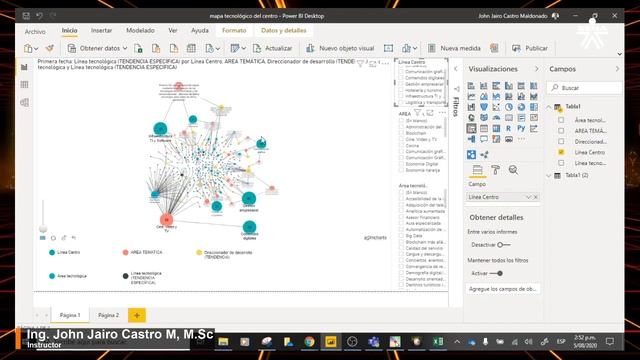
Task: Open Obtener datos dropdown arrow
Action: click(125, 48)
